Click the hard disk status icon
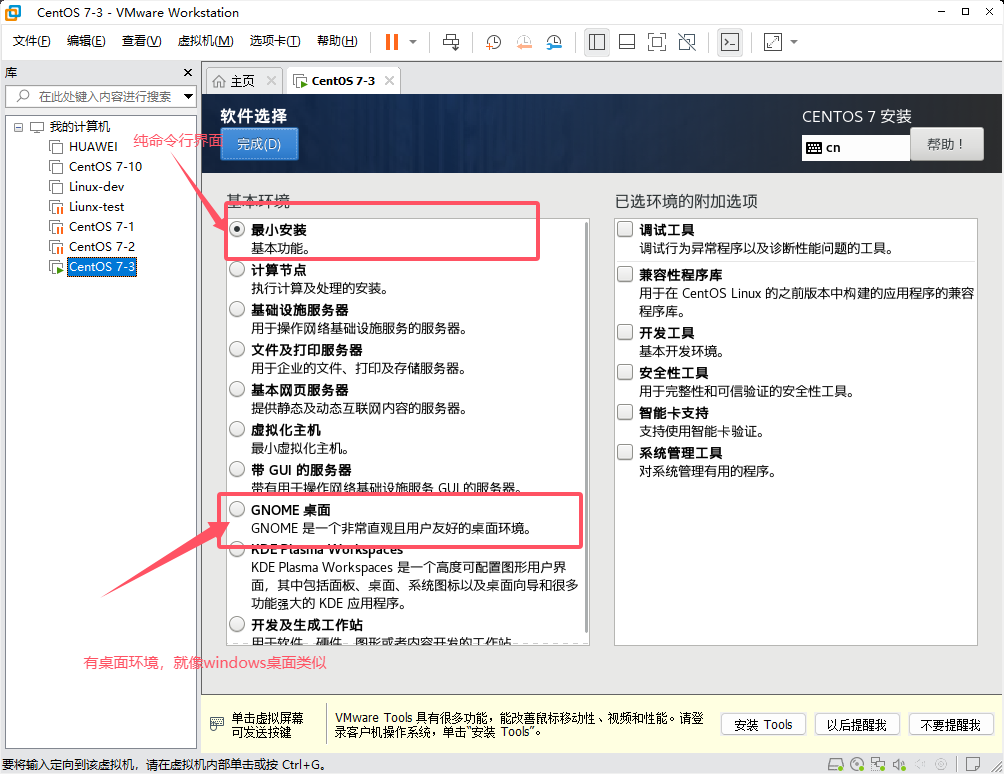The image size is (1004, 774). (x=836, y=764)
